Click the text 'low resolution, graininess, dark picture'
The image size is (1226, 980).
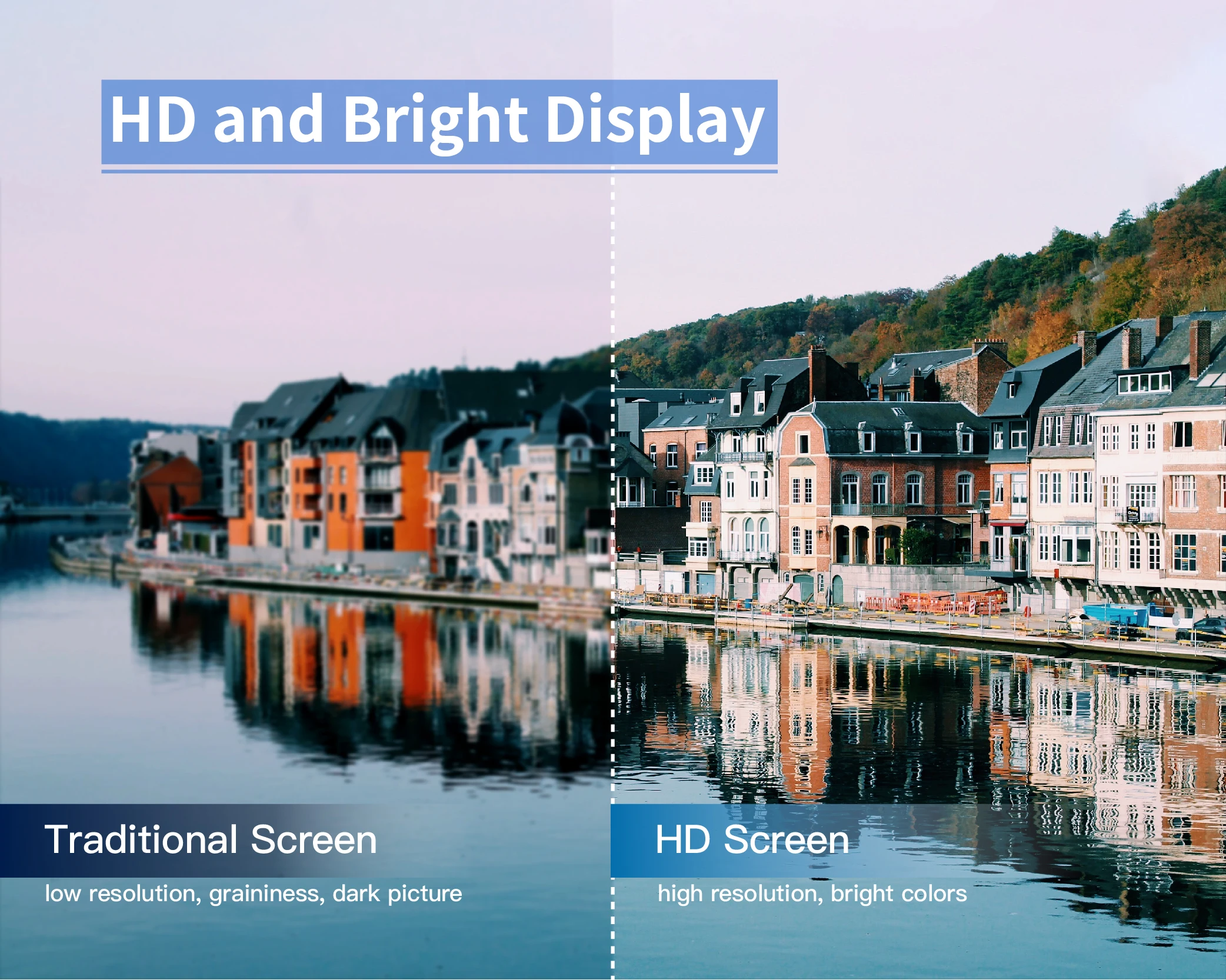coord(253,893)
